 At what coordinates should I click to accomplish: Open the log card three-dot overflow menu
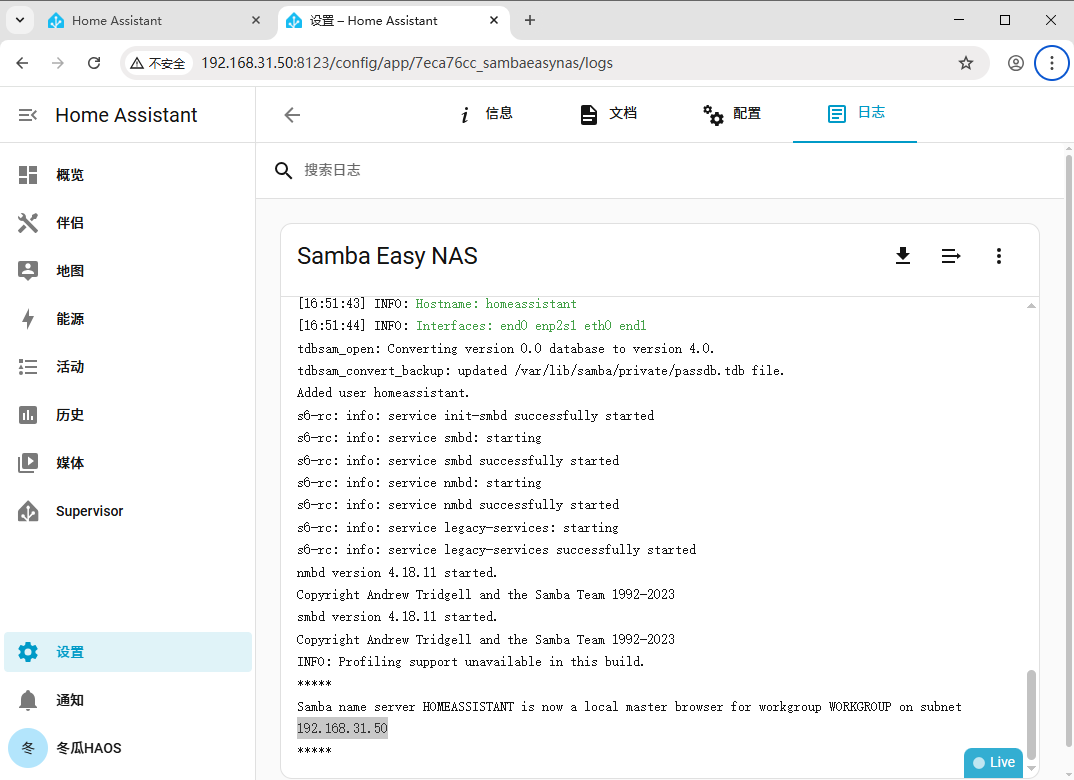[999, 256]
